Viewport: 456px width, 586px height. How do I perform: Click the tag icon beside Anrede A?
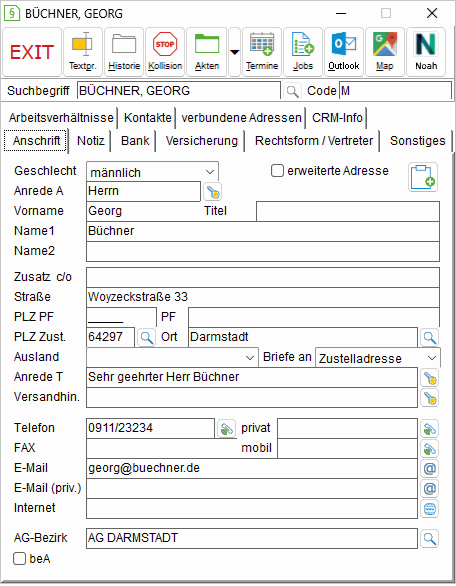coord(213,192)
